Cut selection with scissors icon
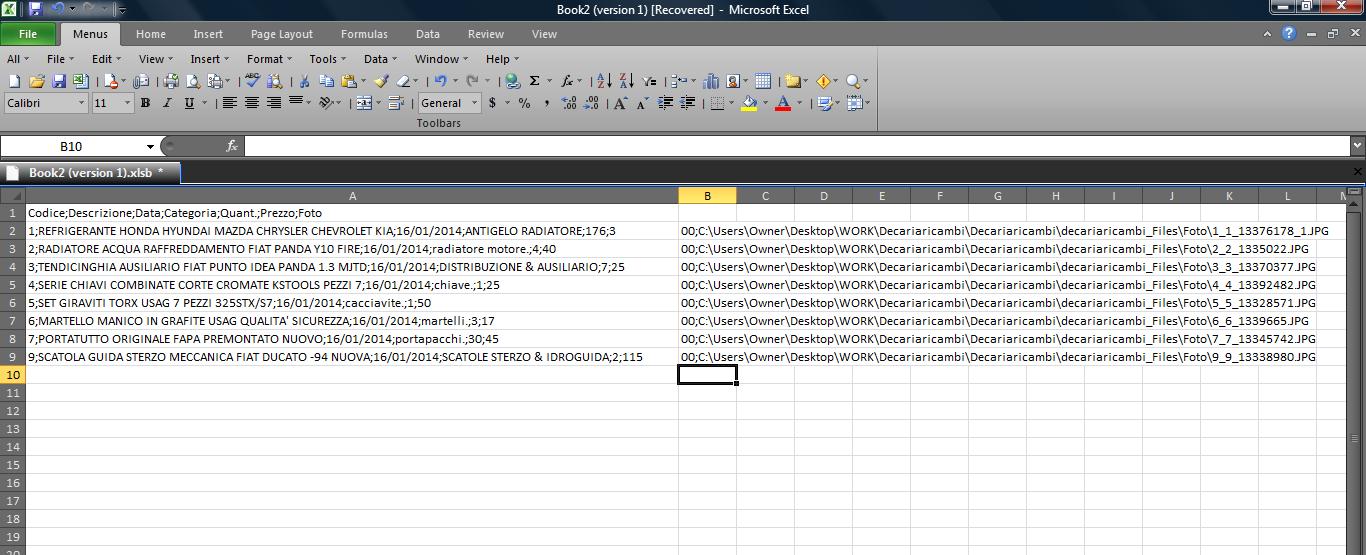The width and height of the screenshot is (1366, 555). 304,81
